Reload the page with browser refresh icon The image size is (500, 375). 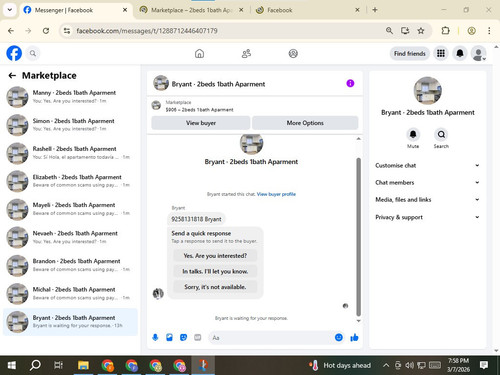pyautogui.click(x=46, y=31)
